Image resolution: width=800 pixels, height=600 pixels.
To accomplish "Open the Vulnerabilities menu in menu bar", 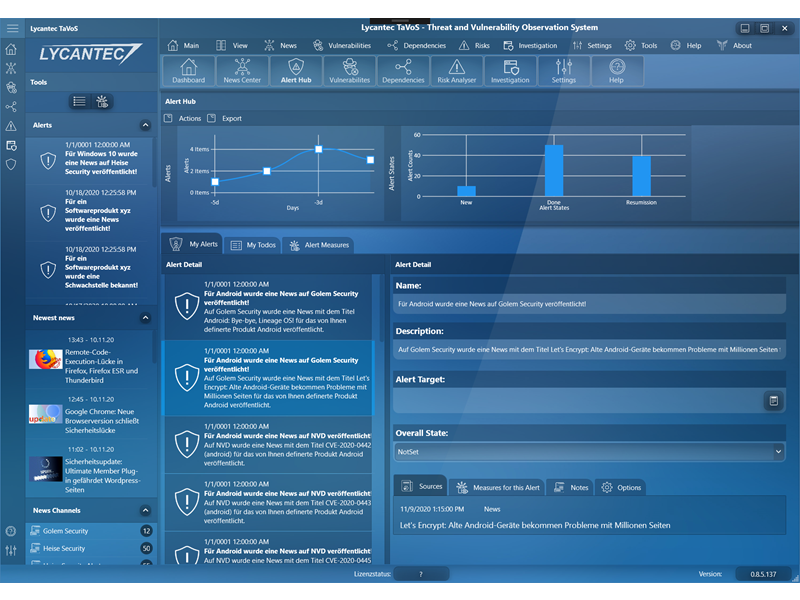I will [x=342, y=45].
